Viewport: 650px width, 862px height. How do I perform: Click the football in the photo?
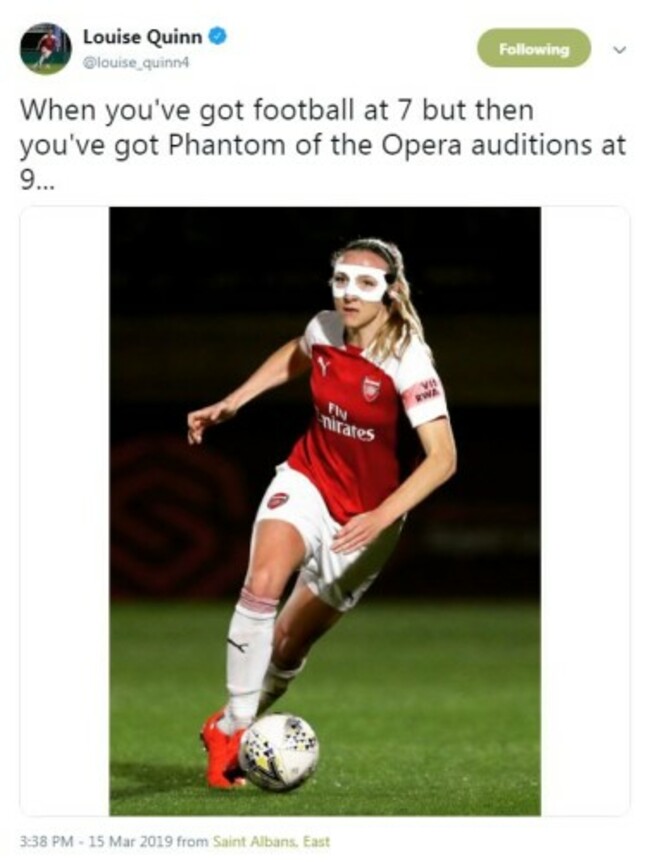coord(279,750)
